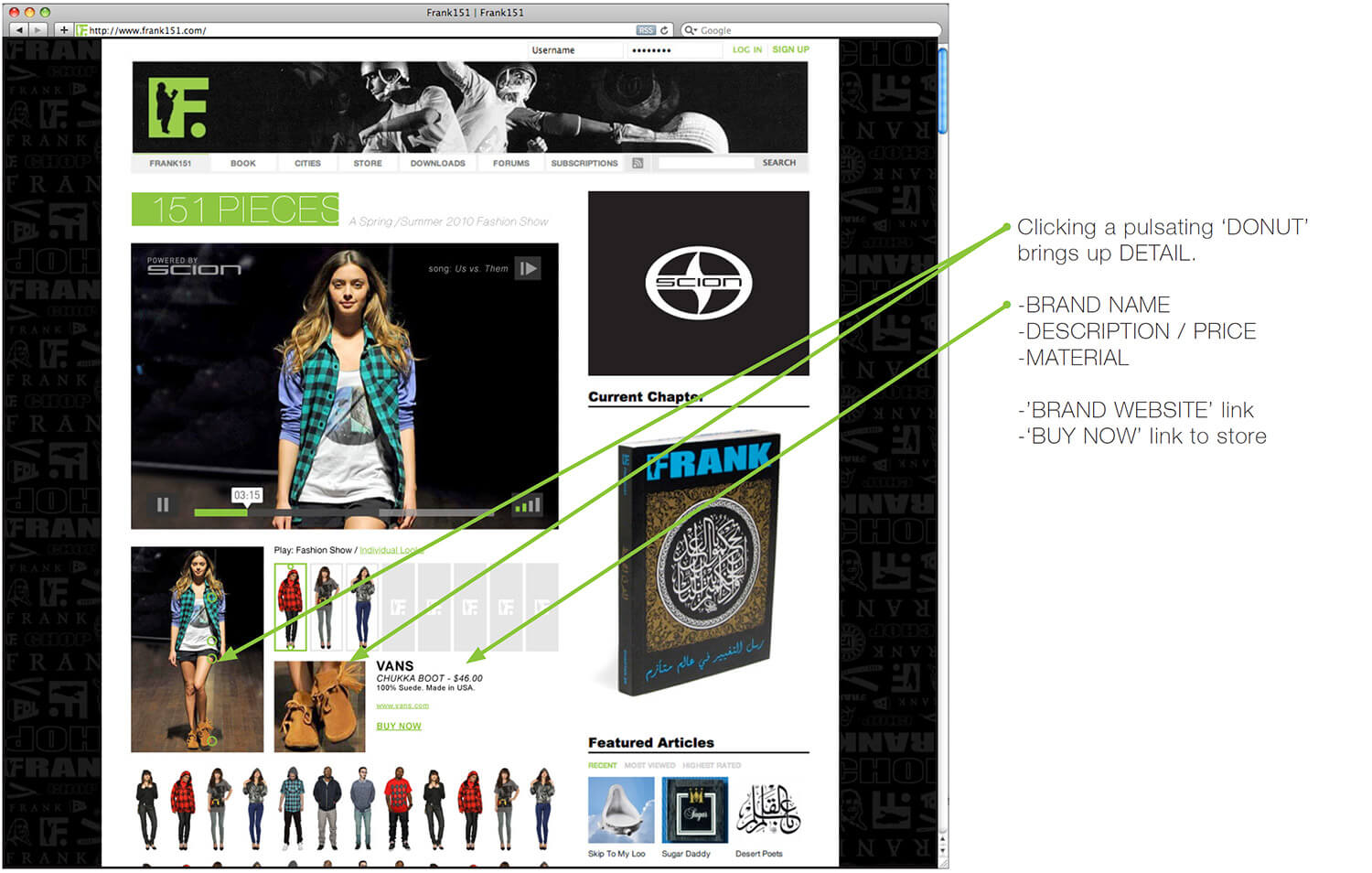Click the donut marker on the model's boot
This screenshot has height=873, width=1372.
[x=211, y=740]
